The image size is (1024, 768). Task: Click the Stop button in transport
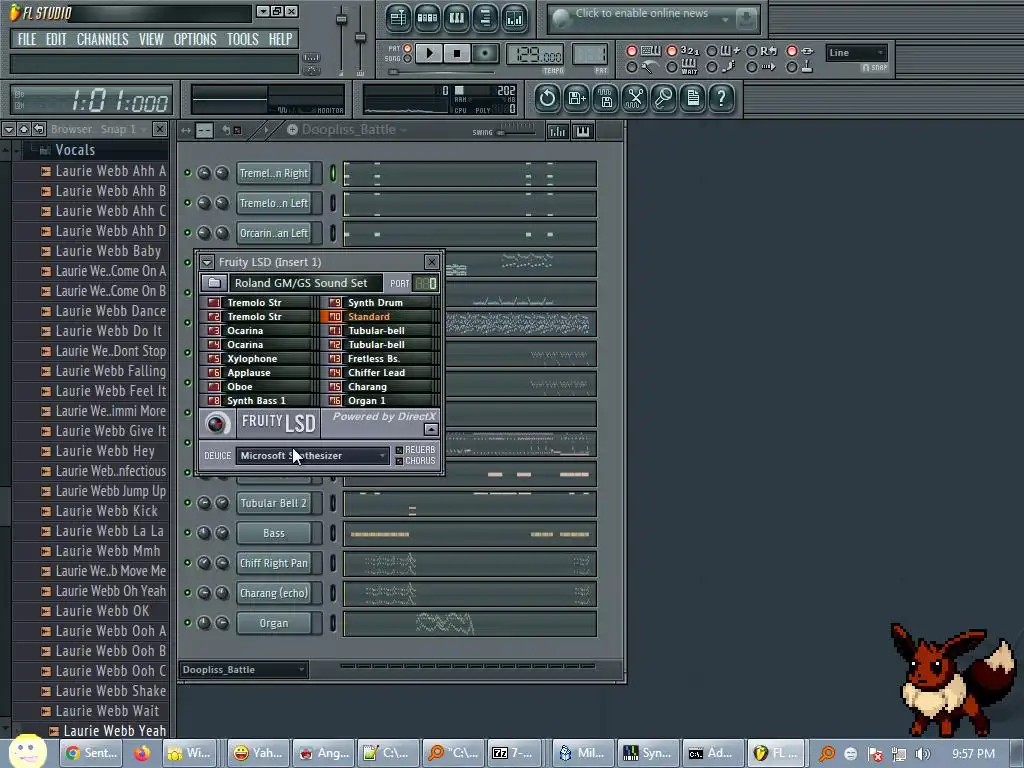tap(456, 54)
